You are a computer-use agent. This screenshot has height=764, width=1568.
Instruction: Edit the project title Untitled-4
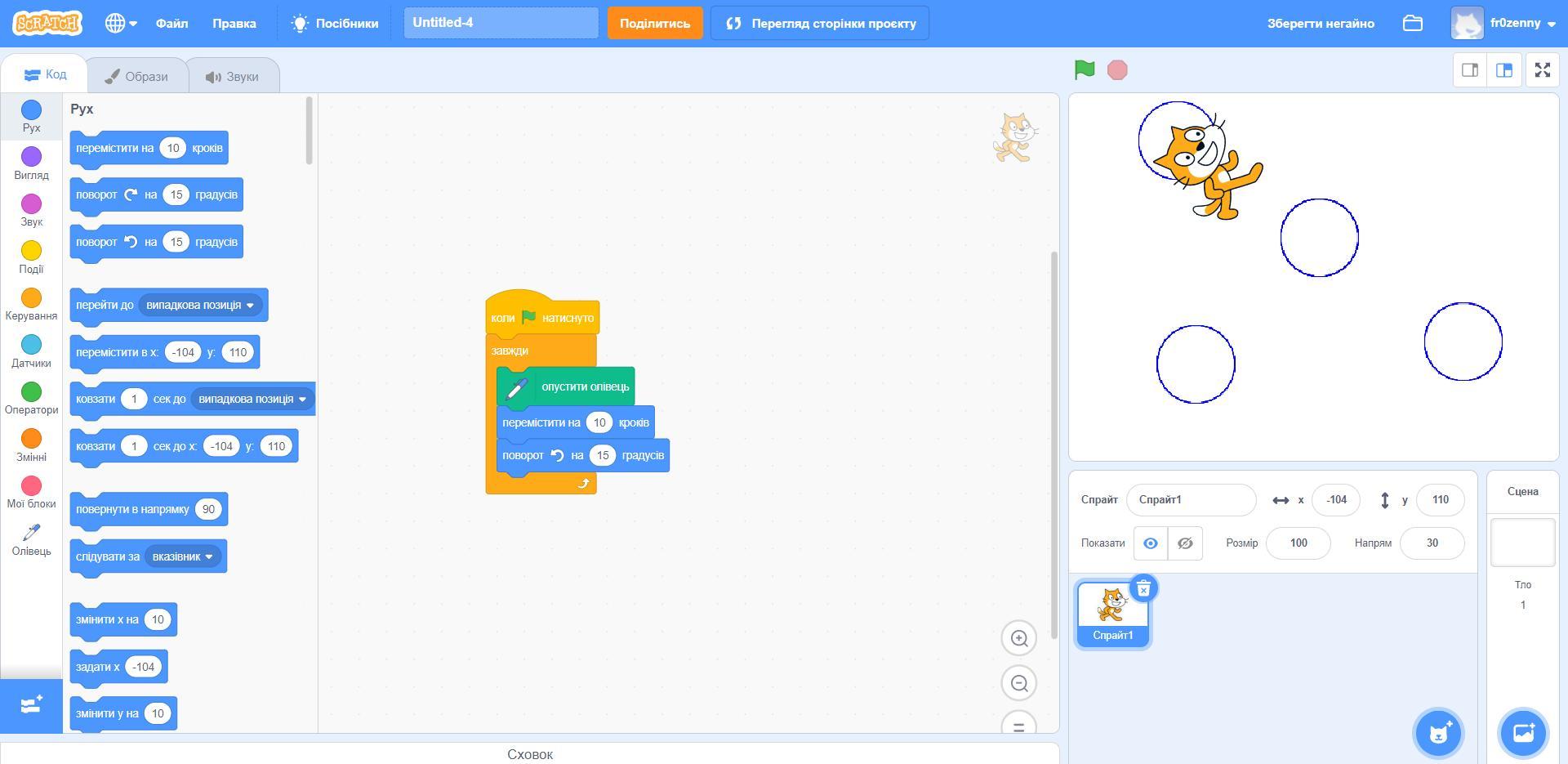(x=501, y=23)
